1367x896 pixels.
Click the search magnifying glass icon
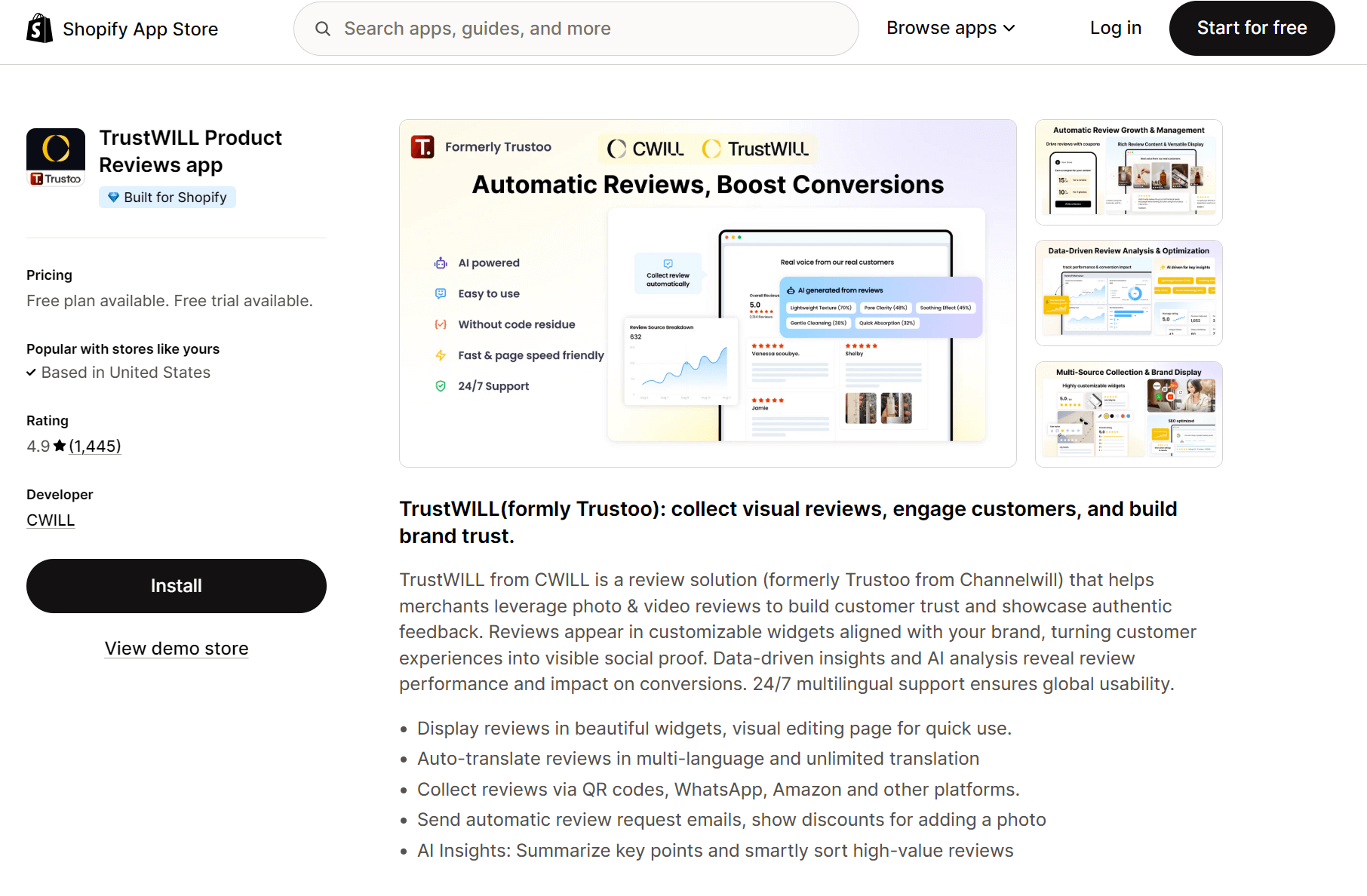(323, 28)
